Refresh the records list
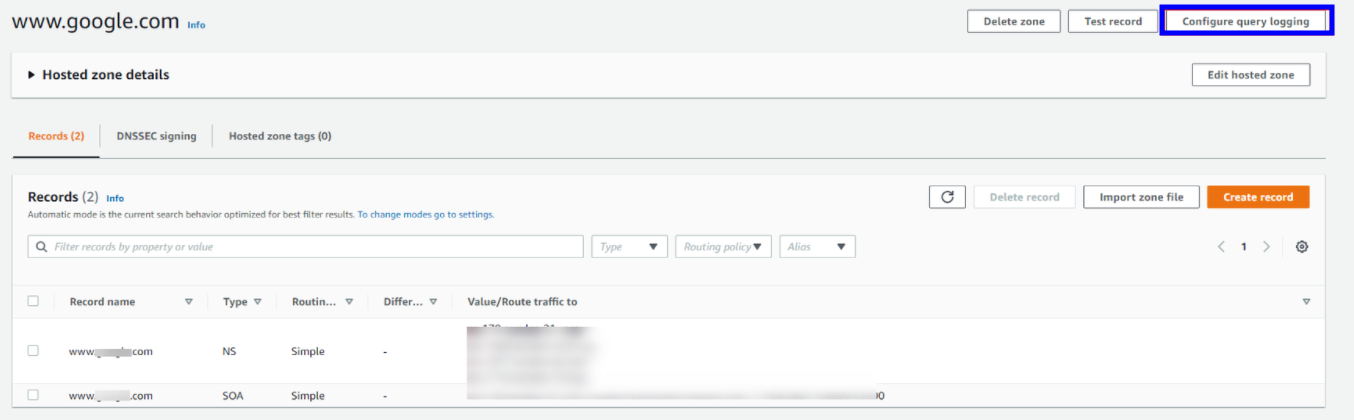 coord(947,197)
